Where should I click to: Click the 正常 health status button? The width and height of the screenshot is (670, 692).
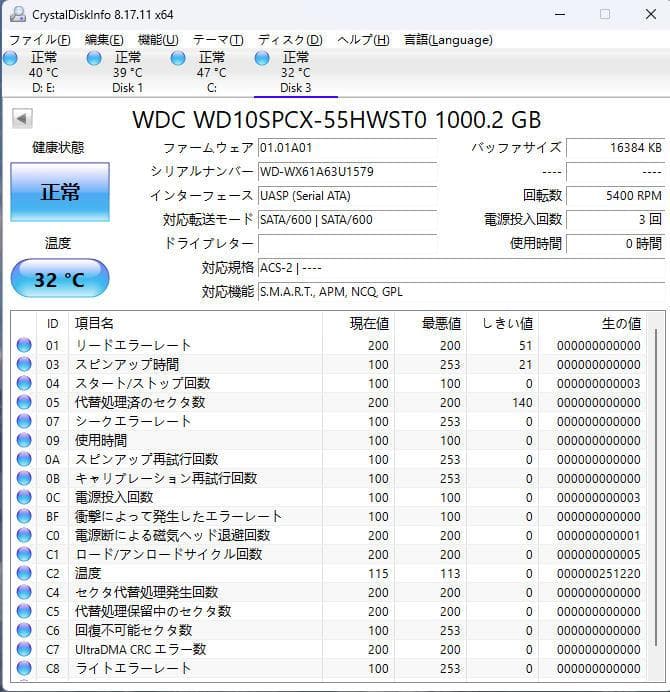(x=60, y=192)
